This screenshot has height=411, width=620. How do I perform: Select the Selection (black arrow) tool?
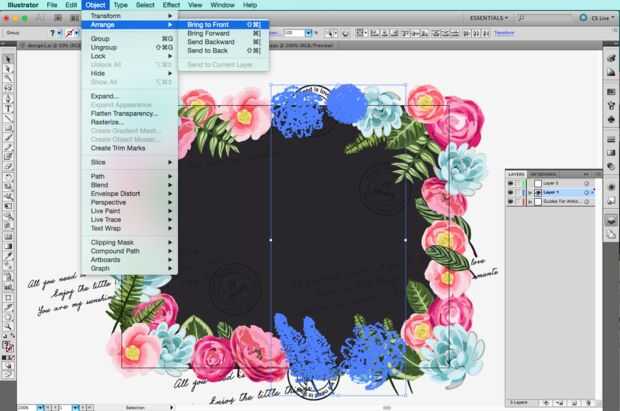pos(8,59)
